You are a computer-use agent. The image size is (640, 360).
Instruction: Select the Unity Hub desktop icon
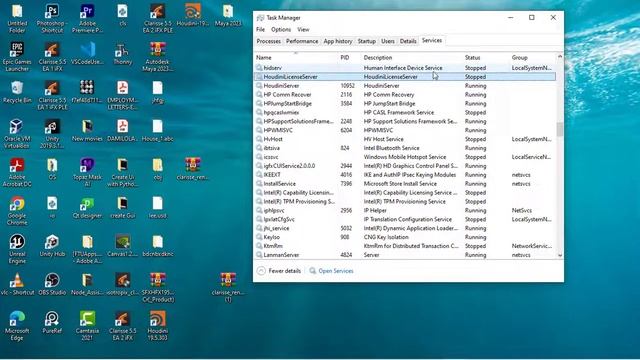pos(52,246)
